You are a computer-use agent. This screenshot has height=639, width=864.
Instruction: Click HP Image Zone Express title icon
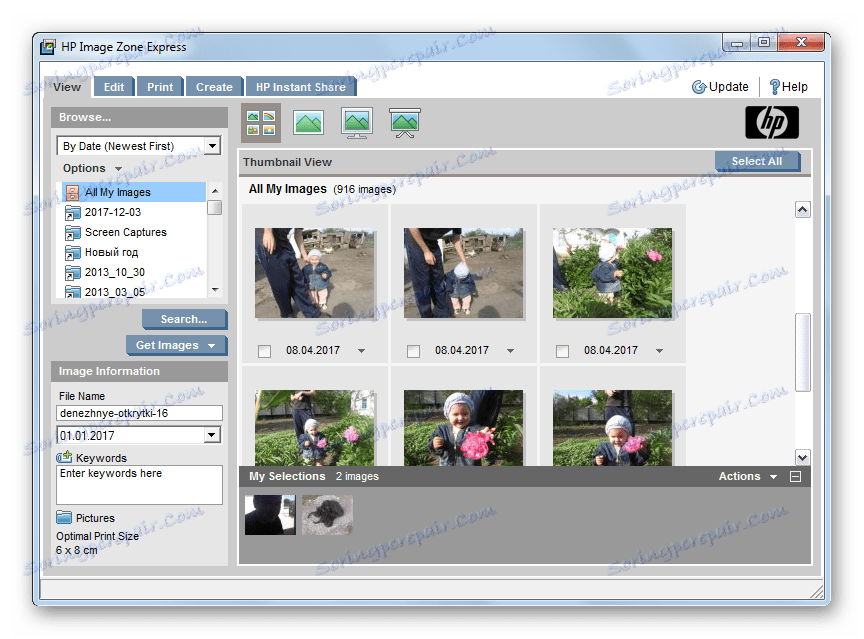tap(48, 47)
